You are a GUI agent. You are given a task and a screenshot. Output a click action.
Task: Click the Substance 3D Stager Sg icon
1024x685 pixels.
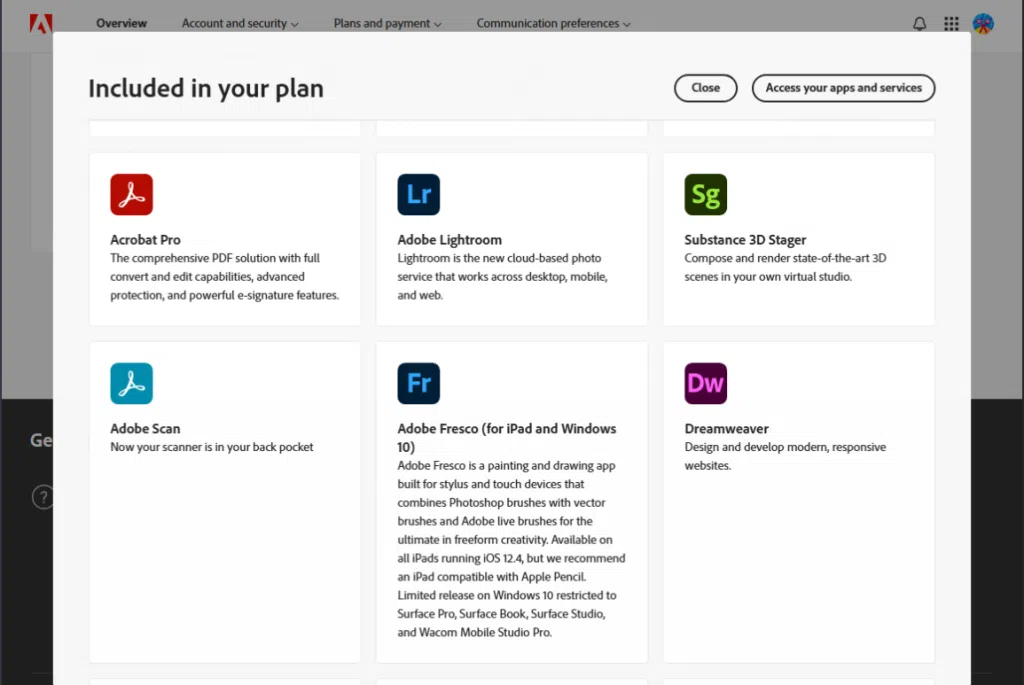[x=705, y=195]
